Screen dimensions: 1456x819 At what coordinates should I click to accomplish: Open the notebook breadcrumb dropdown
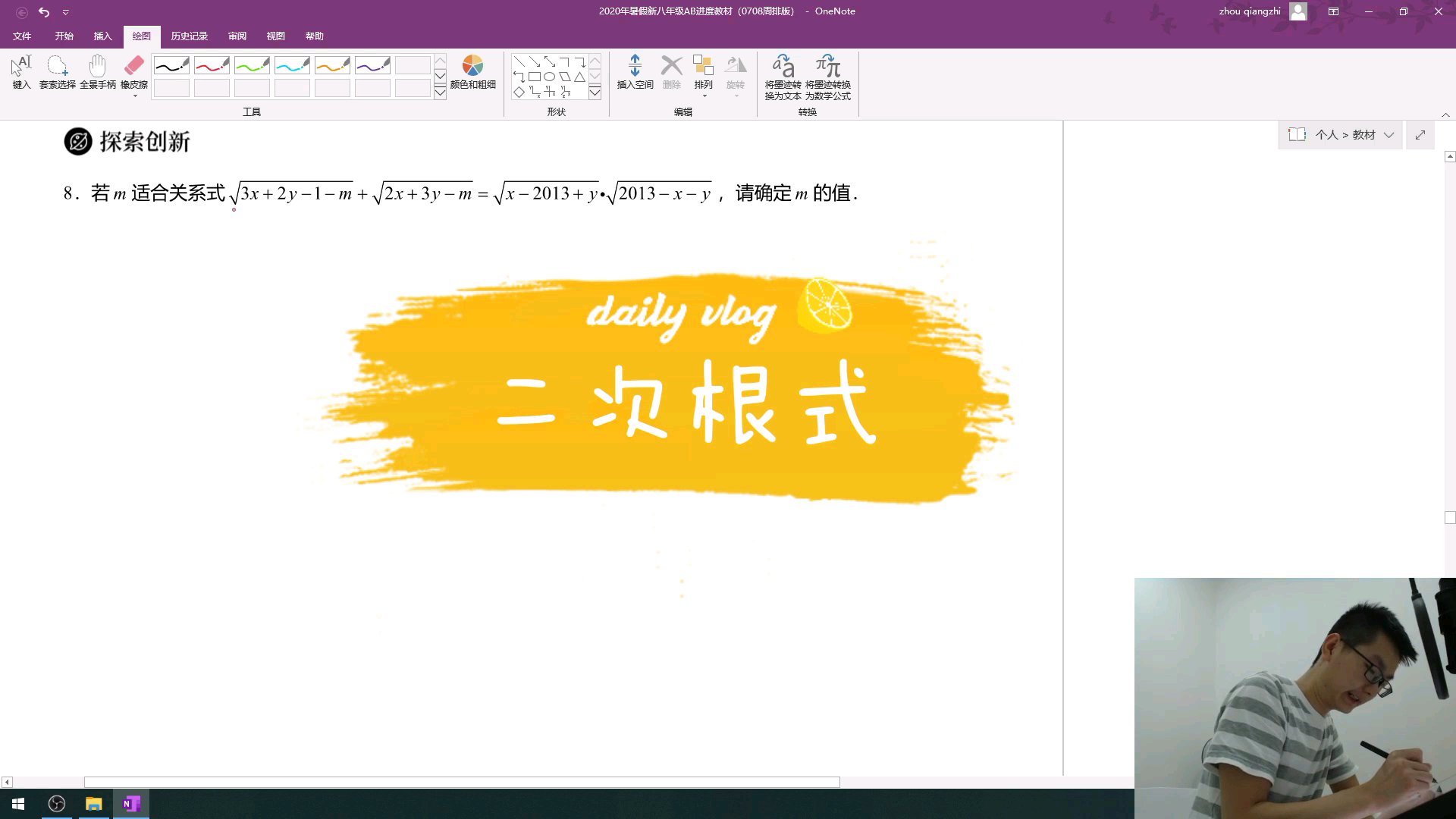[1389, 135]
